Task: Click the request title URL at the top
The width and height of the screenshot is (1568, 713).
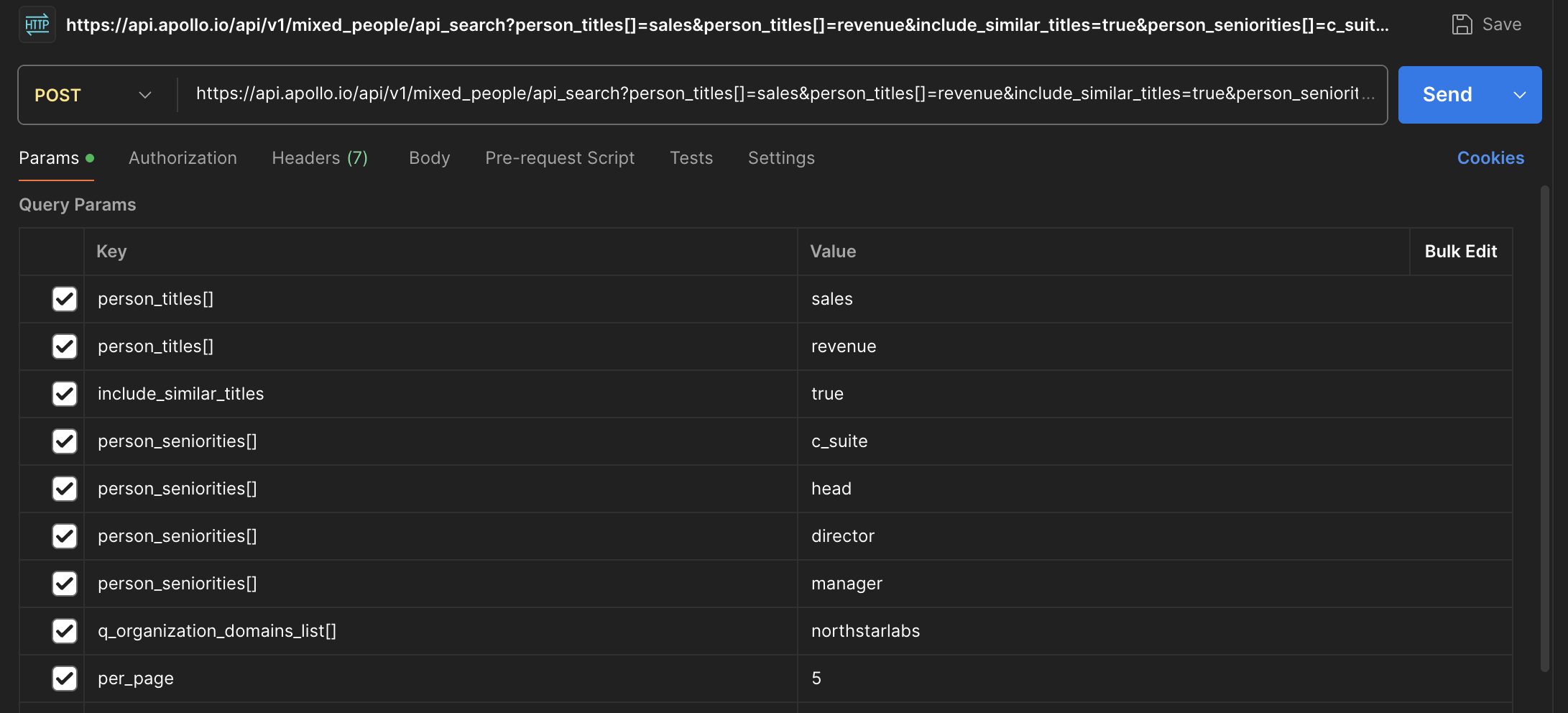Action: tap(727, 25)
